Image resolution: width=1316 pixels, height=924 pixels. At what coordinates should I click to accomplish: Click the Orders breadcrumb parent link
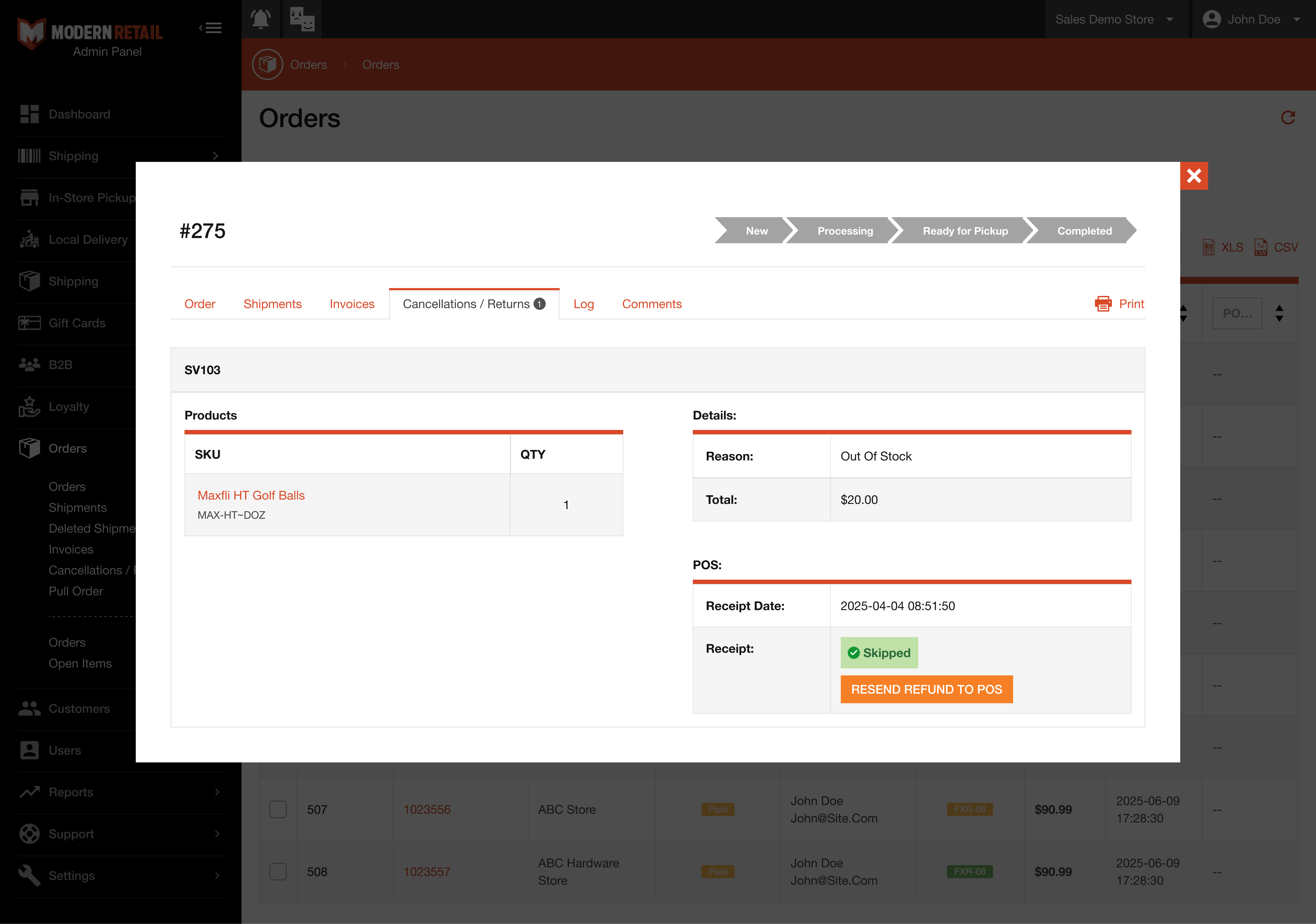click(x=308, y=64)
